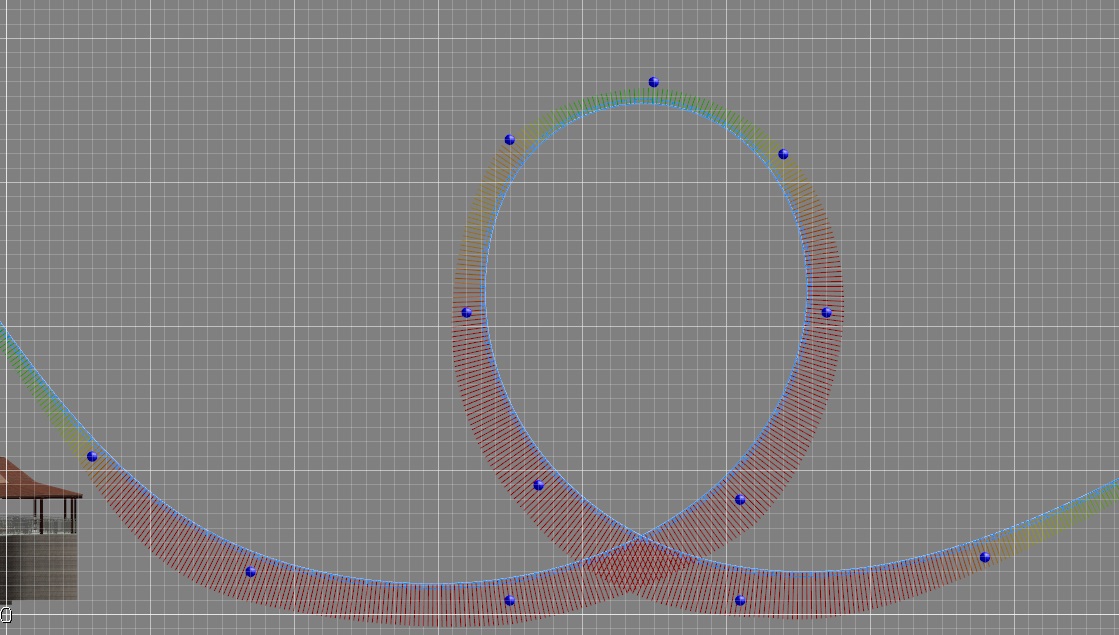Click the upper-right control point of the loop
Image resolution: width=1119 pixels, height=635 pixels.
coord(783,154)
